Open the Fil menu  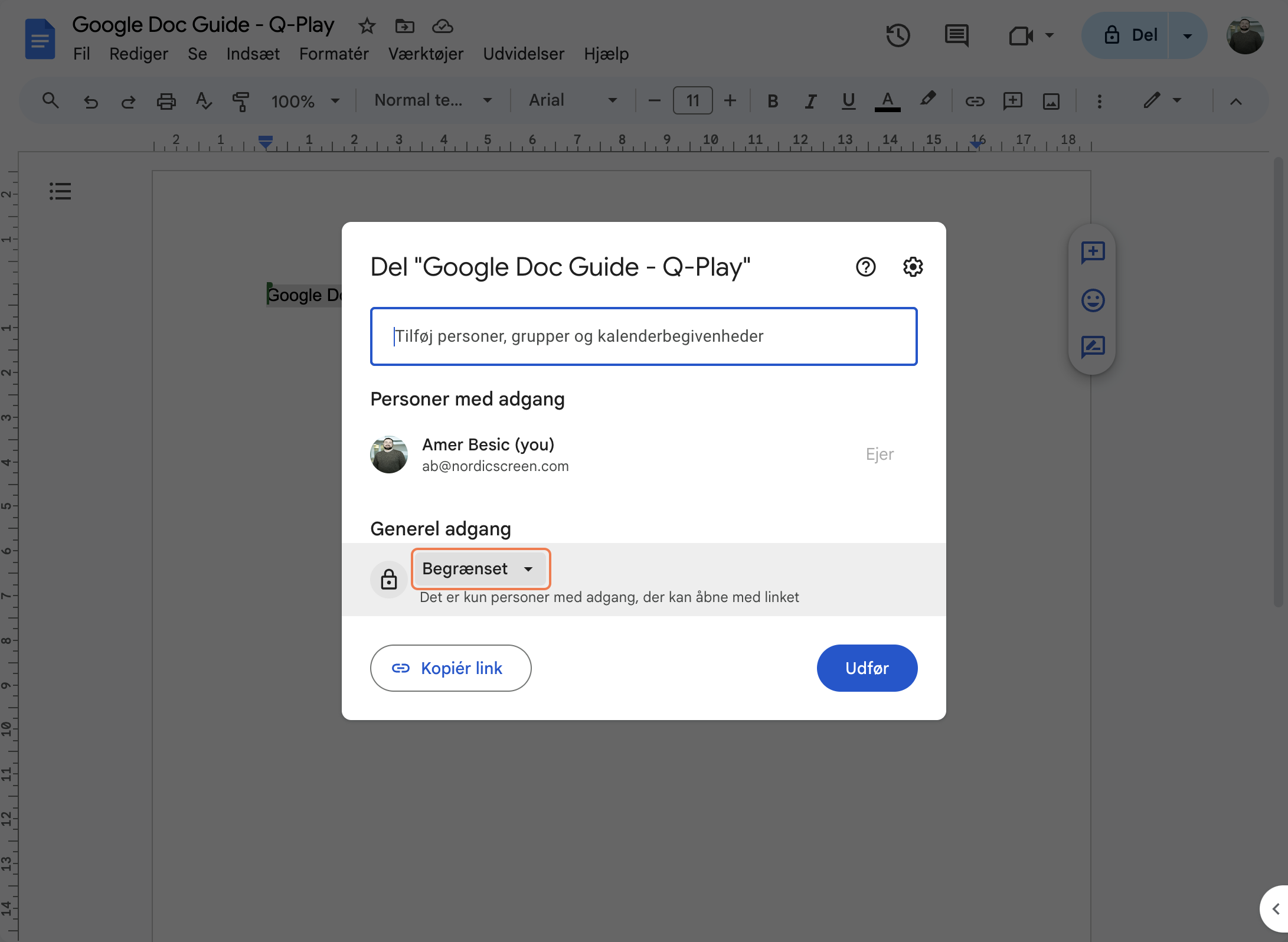pos(81,54)
